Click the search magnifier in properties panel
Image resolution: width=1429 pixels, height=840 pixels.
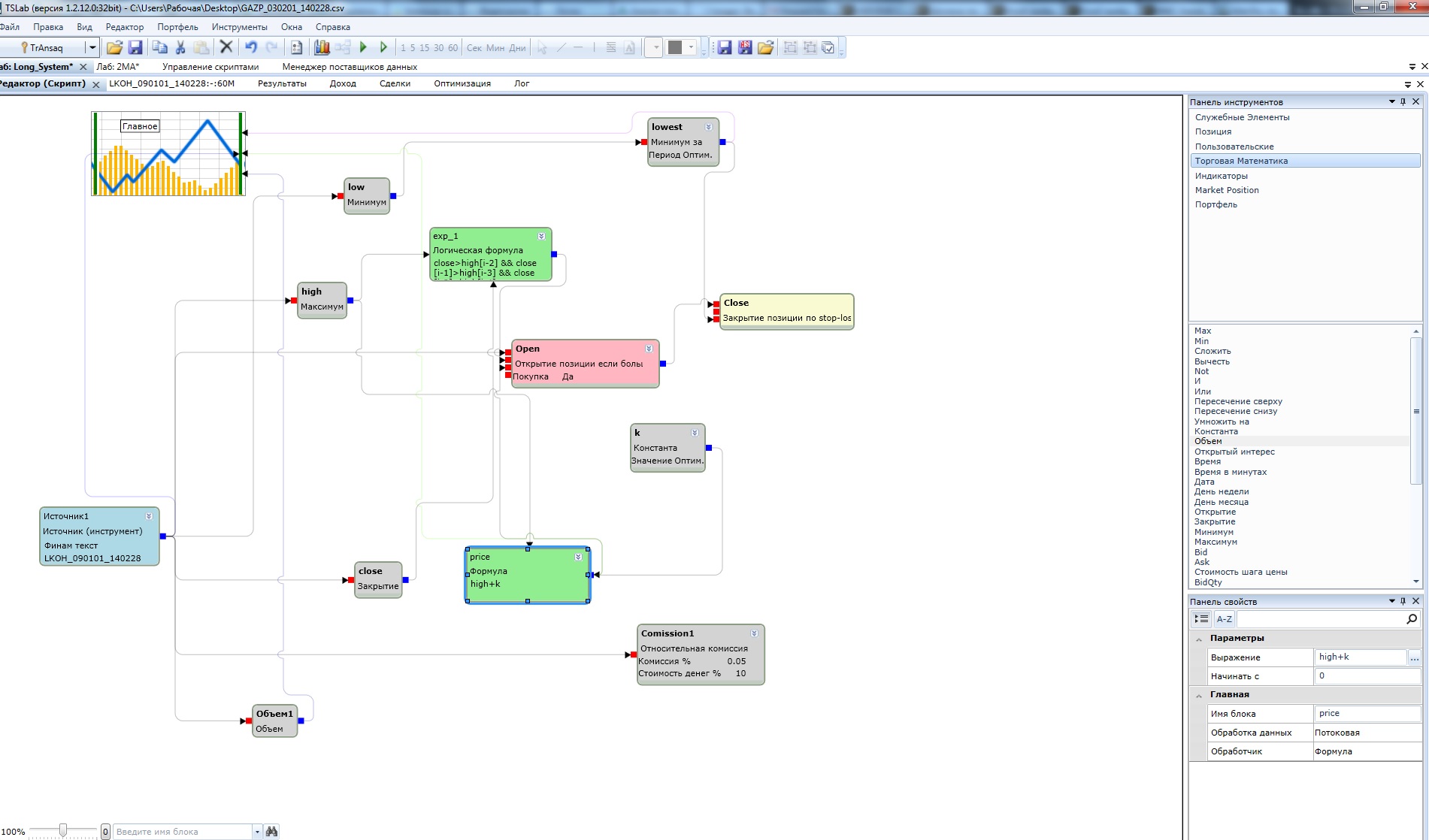tap(1411, 619)
